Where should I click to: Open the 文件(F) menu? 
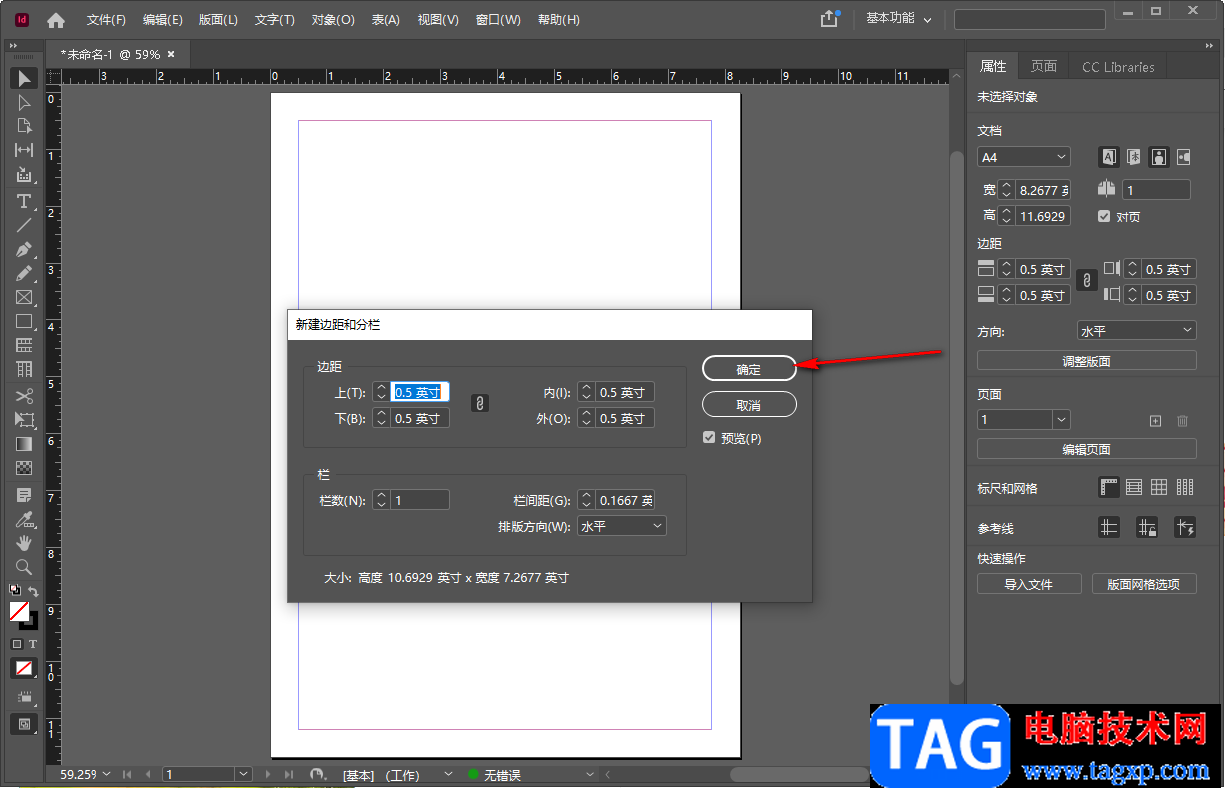106,20
